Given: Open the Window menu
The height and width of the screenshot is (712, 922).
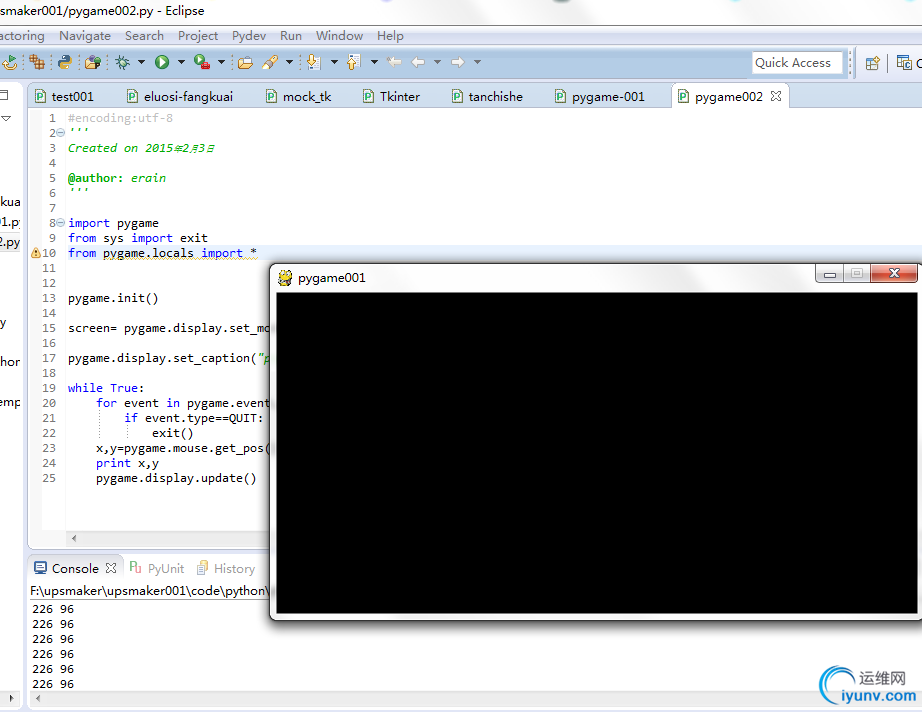Looking at the screenshot, I should click(x=339, y=36).
